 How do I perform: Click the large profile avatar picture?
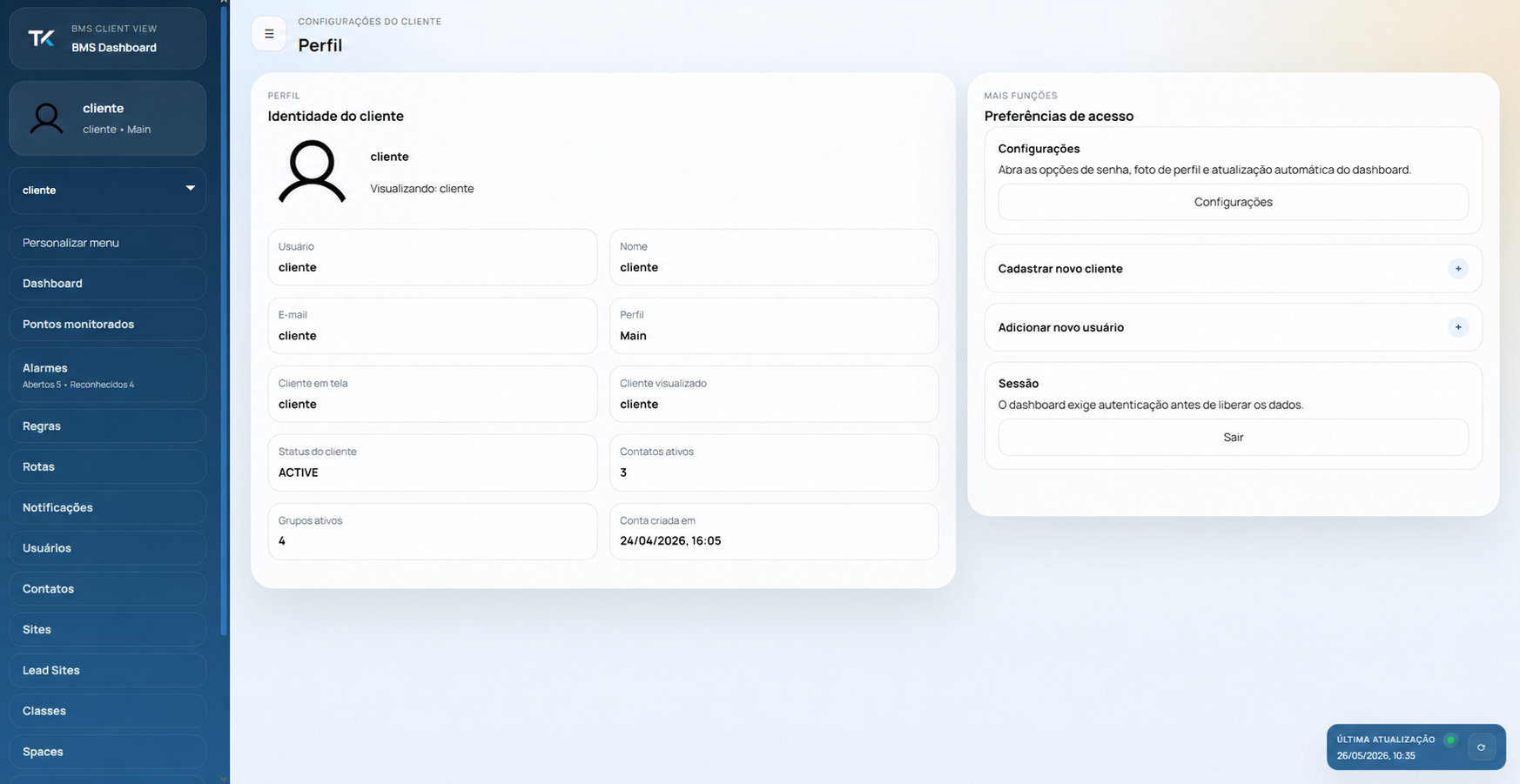(x=312, y=171)
